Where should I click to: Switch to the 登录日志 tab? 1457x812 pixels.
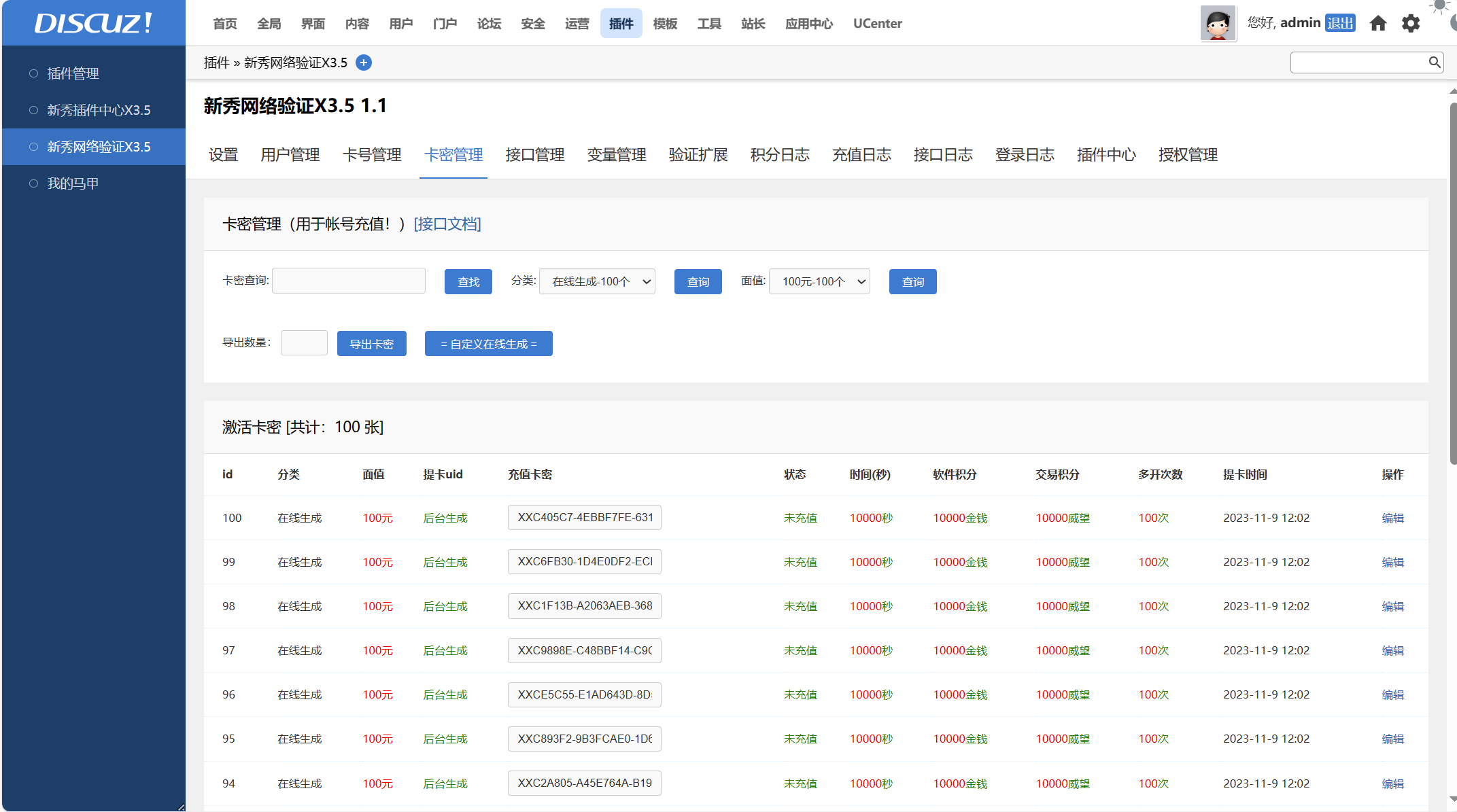point(1025,155)
